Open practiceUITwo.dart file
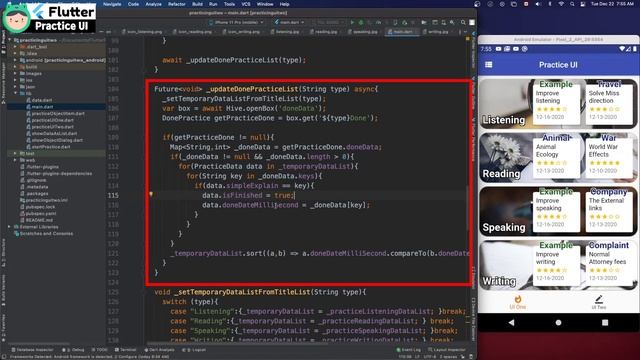This screenshot has height=360, width=640. coord(53,127)
